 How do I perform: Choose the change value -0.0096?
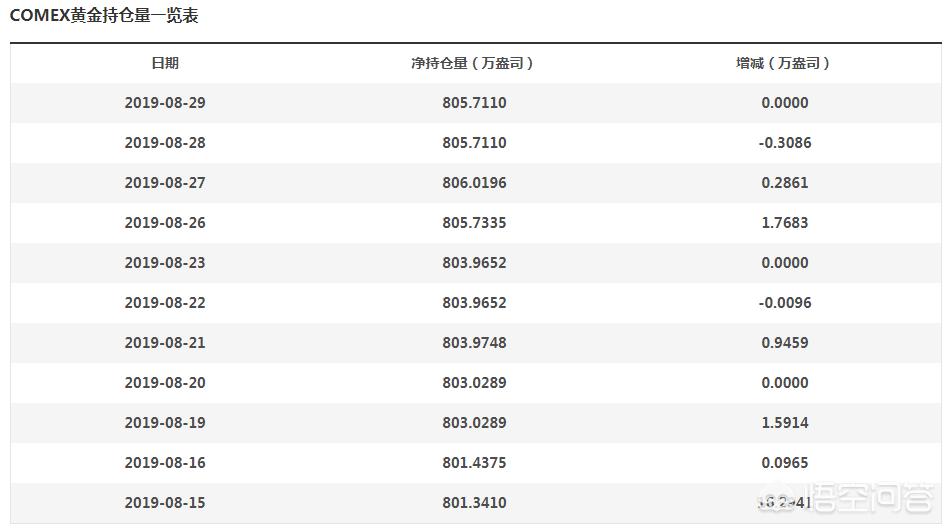(785, 302)
